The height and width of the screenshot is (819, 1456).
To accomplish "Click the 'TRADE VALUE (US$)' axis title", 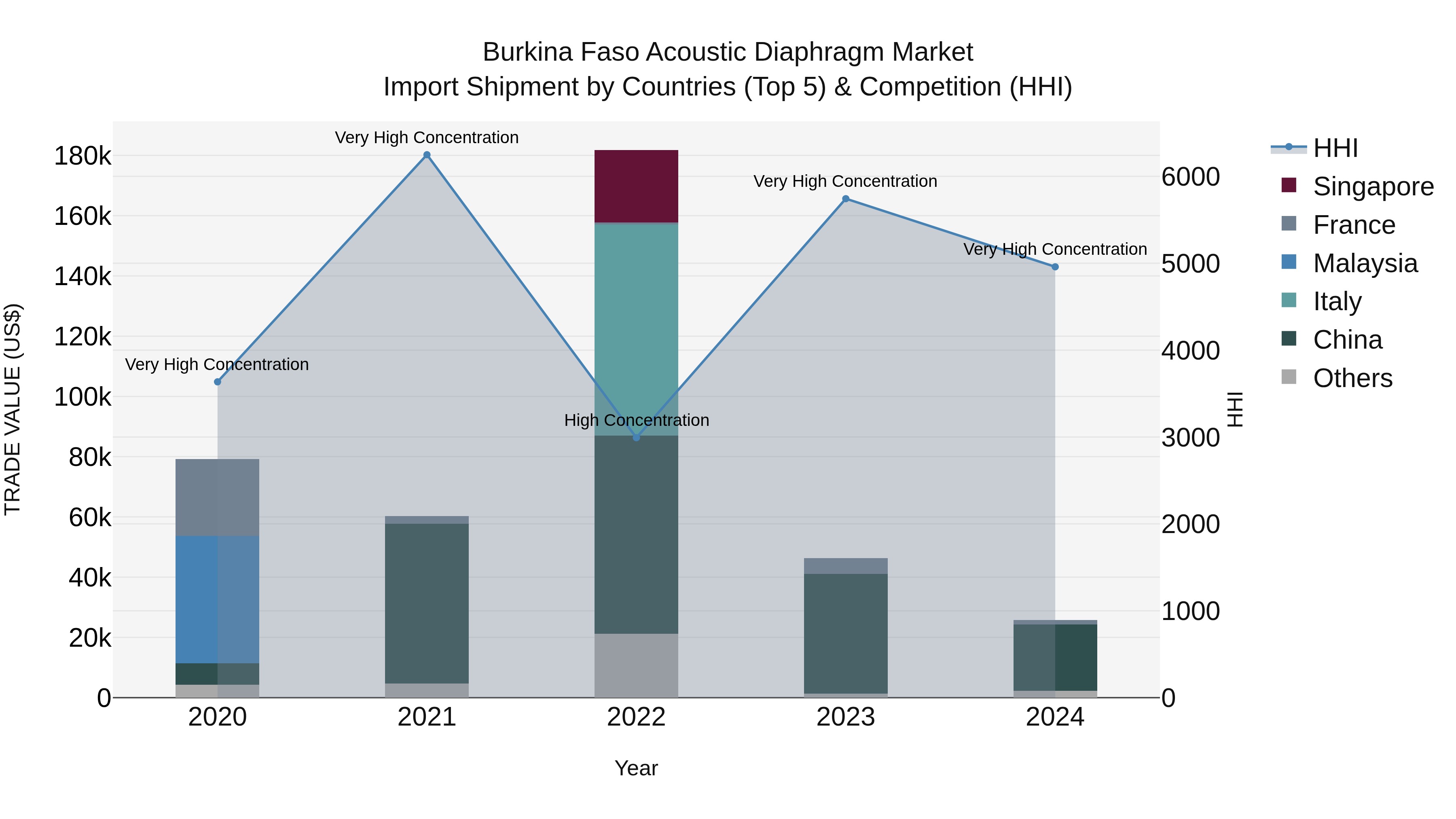I will [13, 409].
